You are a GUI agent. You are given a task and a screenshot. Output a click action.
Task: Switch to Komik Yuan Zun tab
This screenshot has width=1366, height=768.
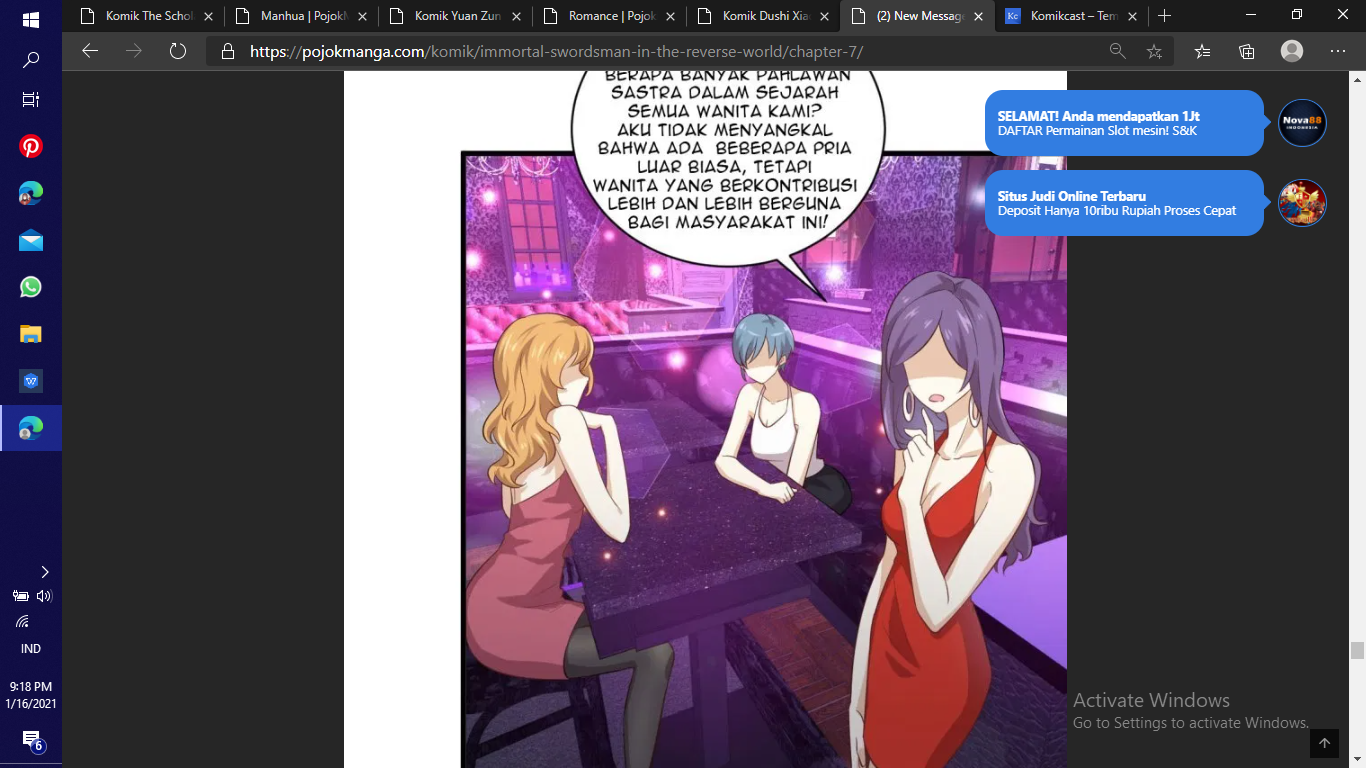456,16
